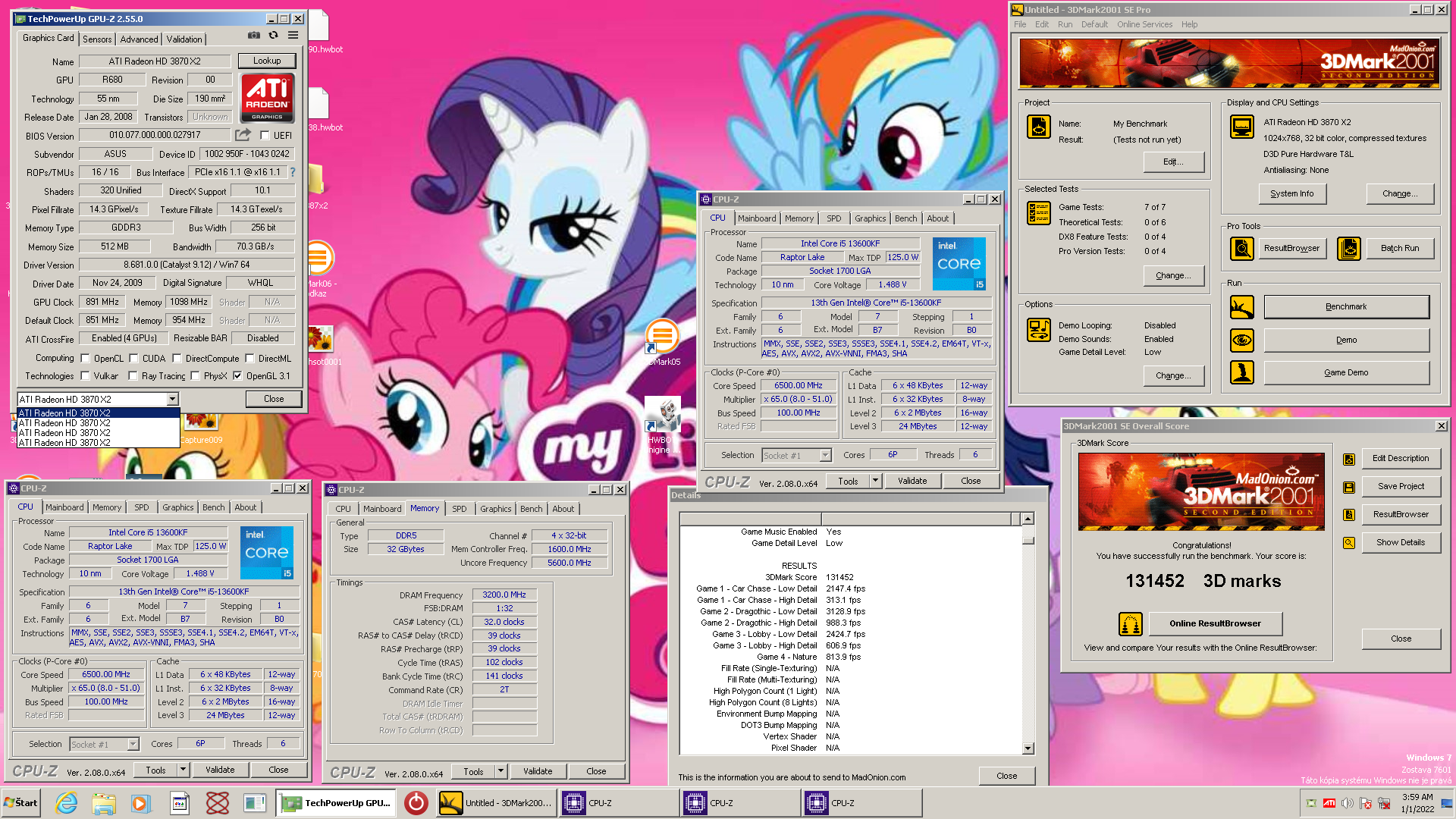Click Demo eye icon

click(1242, 340)
